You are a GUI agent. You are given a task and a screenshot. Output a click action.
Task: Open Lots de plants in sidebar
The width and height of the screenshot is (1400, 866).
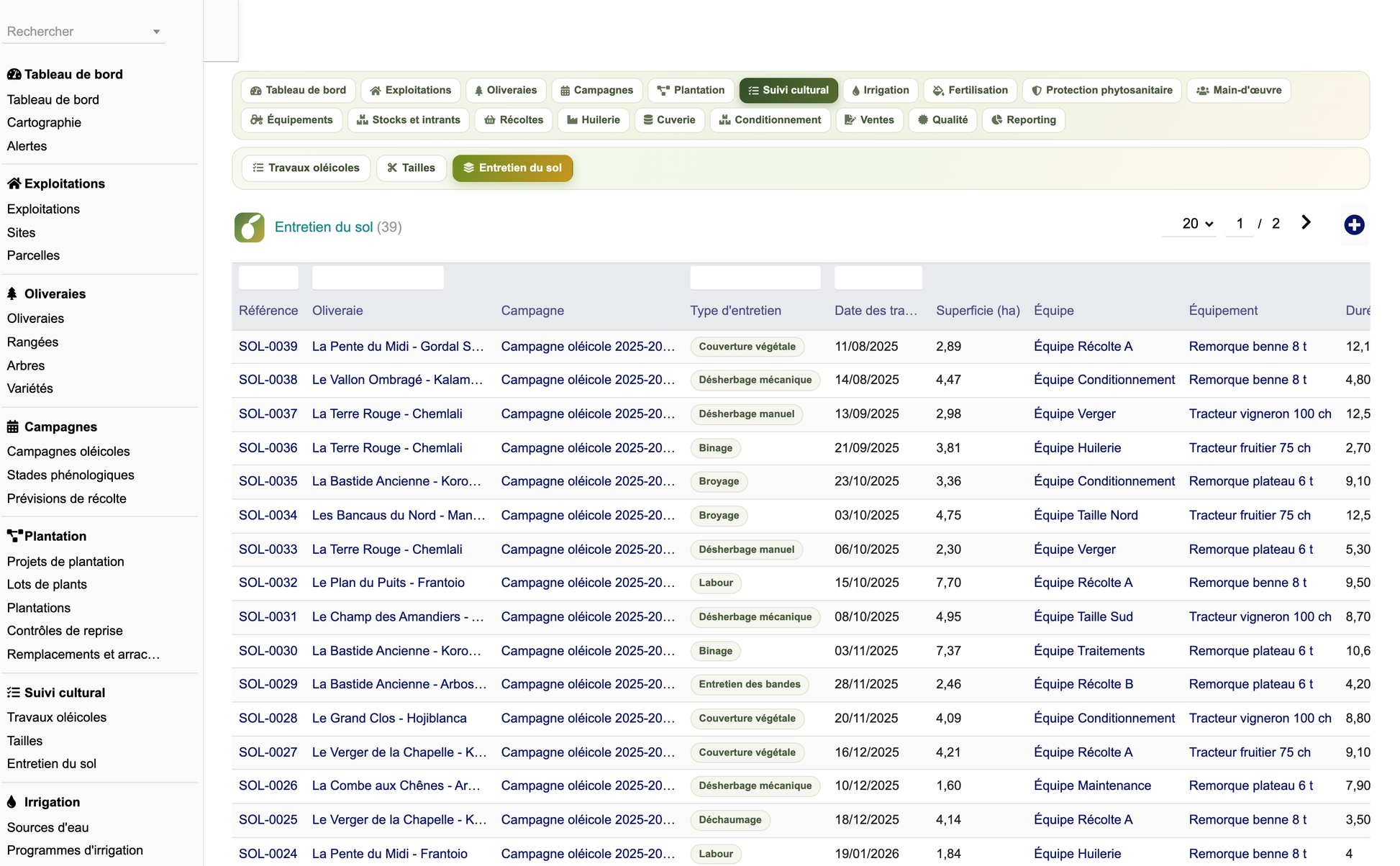point(47,585)
